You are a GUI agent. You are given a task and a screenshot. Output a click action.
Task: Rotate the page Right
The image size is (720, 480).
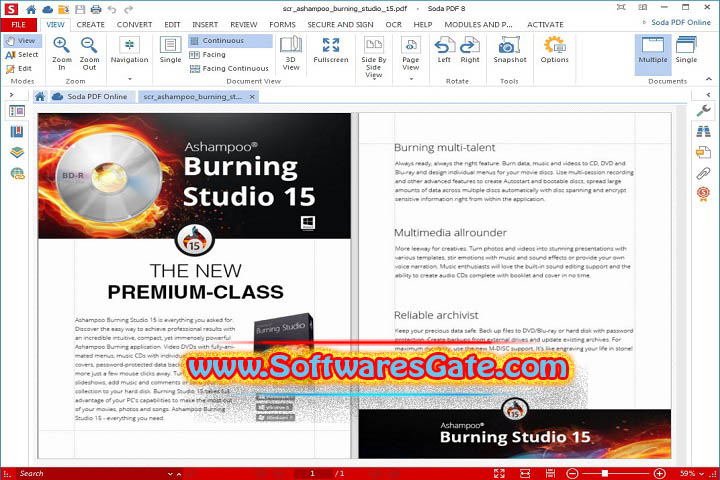click(x=470, y=50)
